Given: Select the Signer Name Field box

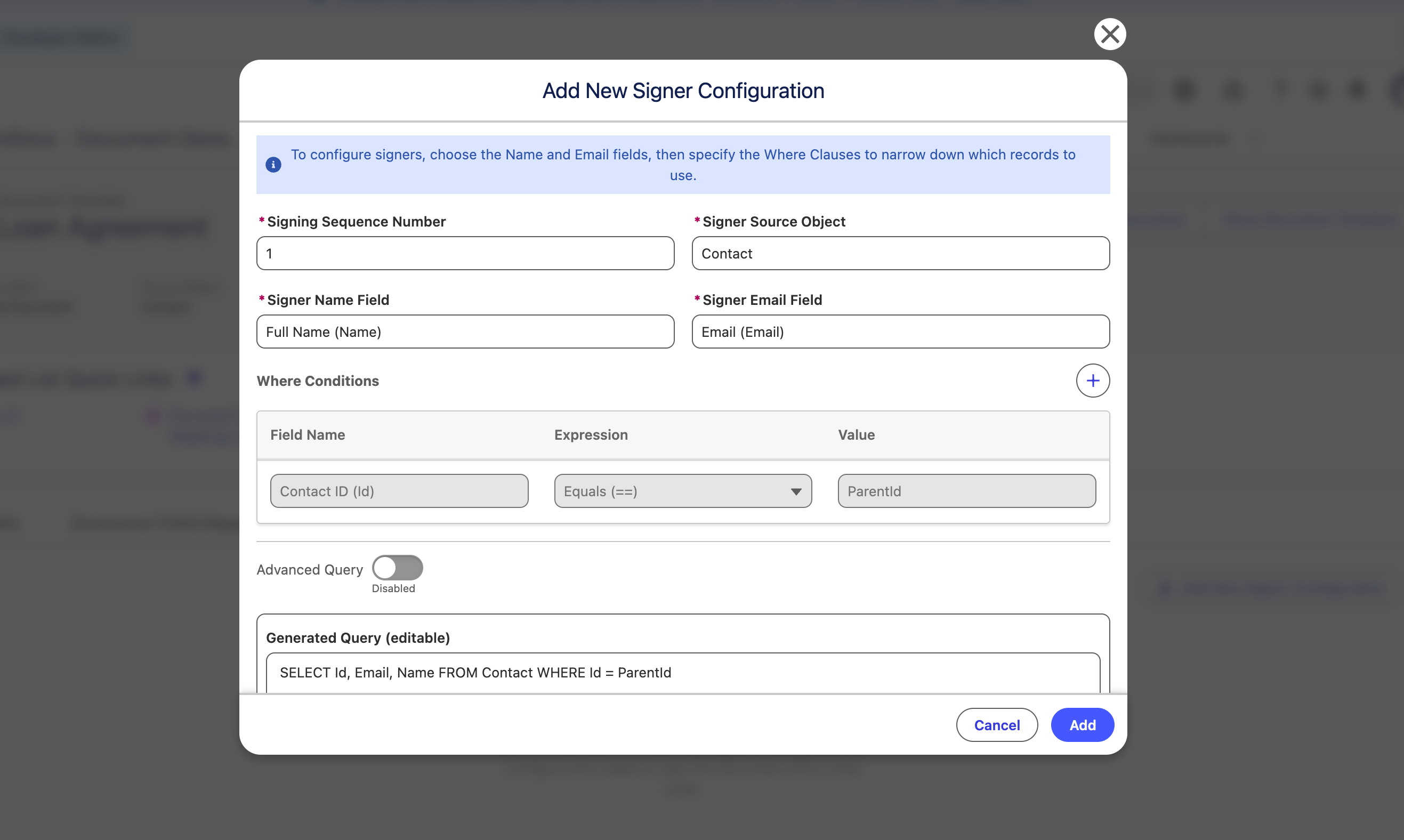Looking at the screenshot, I should [465, 332].
